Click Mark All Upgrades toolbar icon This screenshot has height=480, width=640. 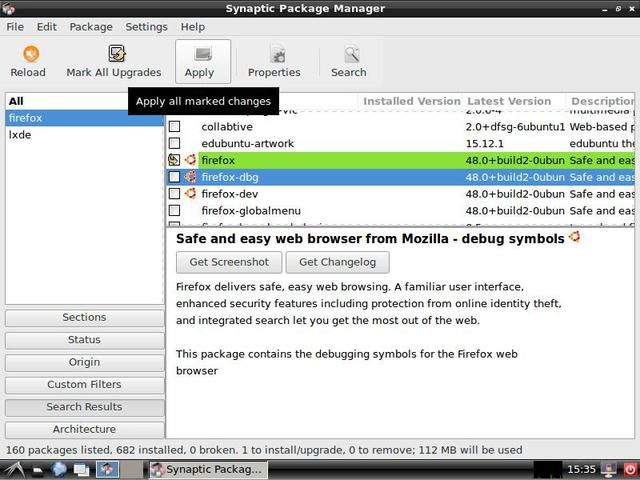(117, 53)
